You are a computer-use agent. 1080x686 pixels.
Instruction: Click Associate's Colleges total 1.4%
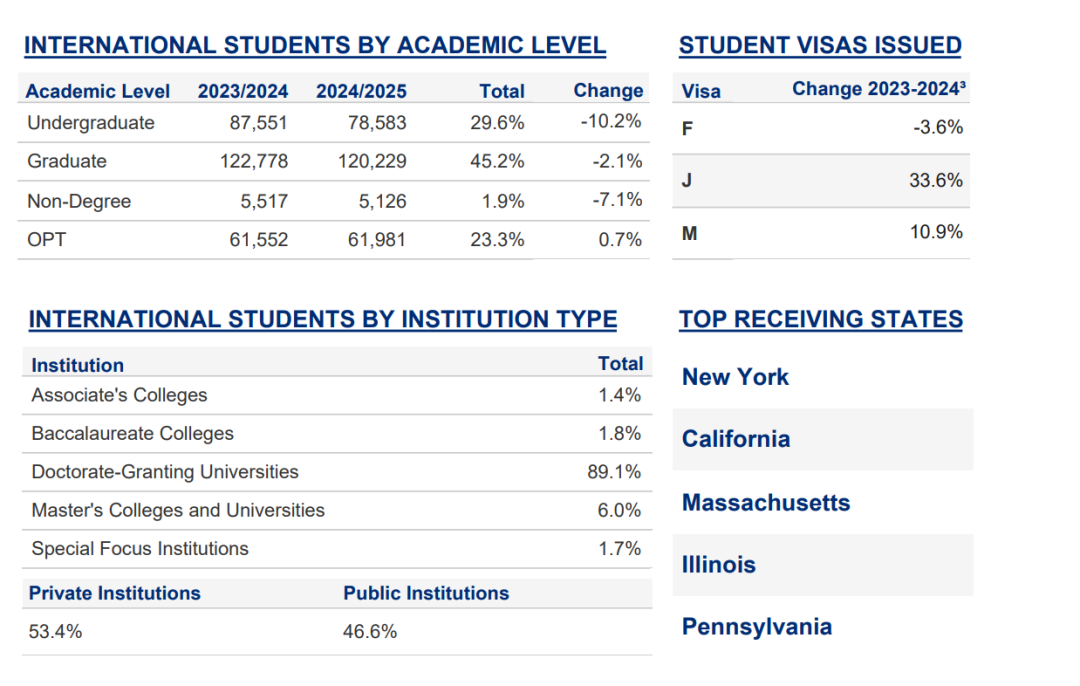tap(620, 395)
